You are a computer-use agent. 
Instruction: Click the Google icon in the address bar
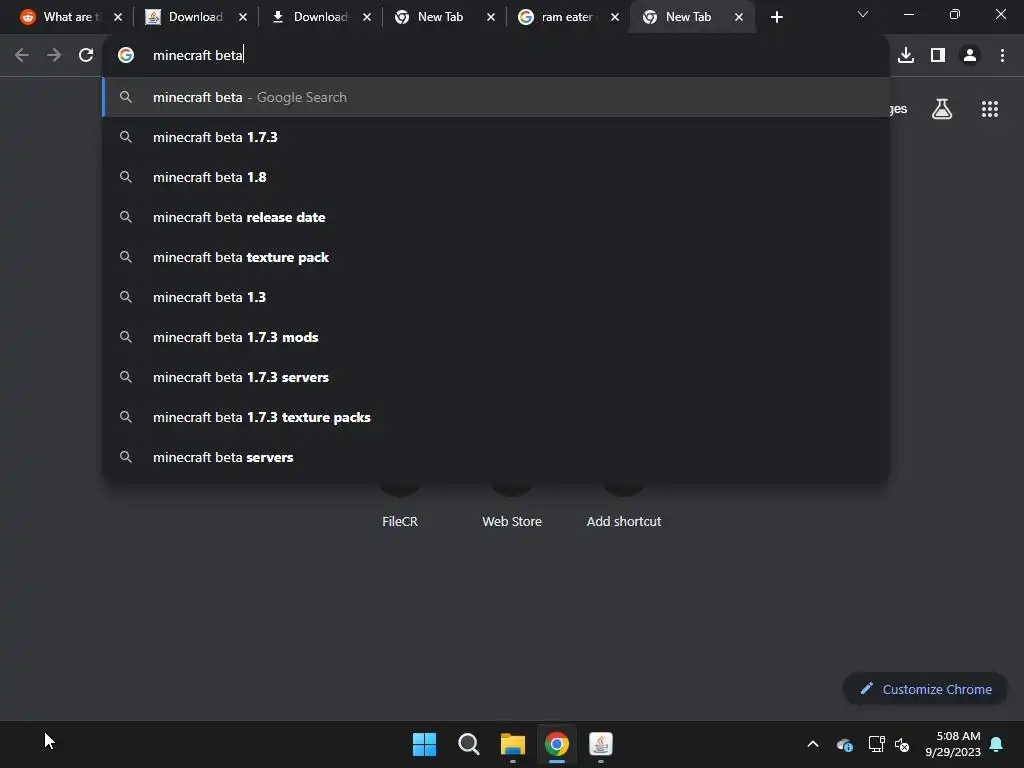(126, 55)
